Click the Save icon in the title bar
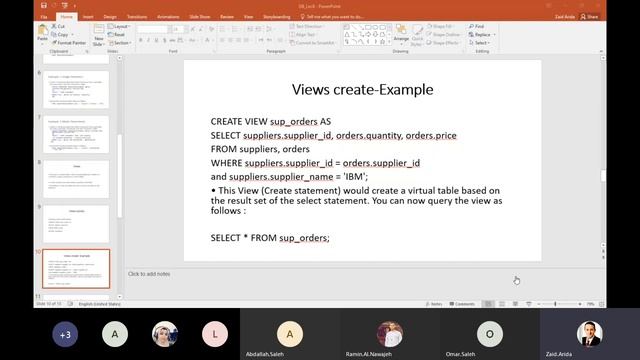Image resolution: width=640 pixels, height=360 pixels. point(44,5)
